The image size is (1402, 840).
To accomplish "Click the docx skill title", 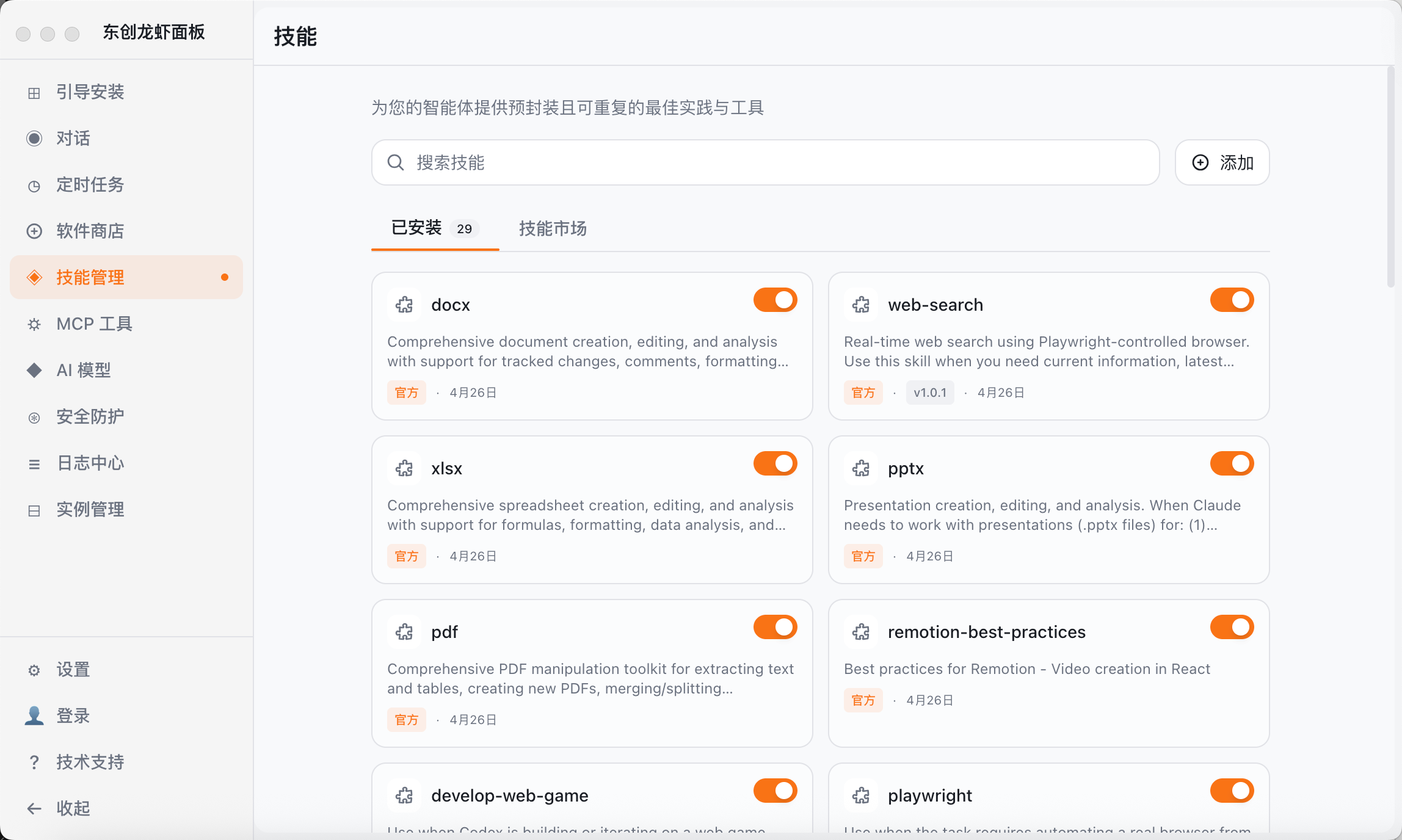I will pos(451,305).
